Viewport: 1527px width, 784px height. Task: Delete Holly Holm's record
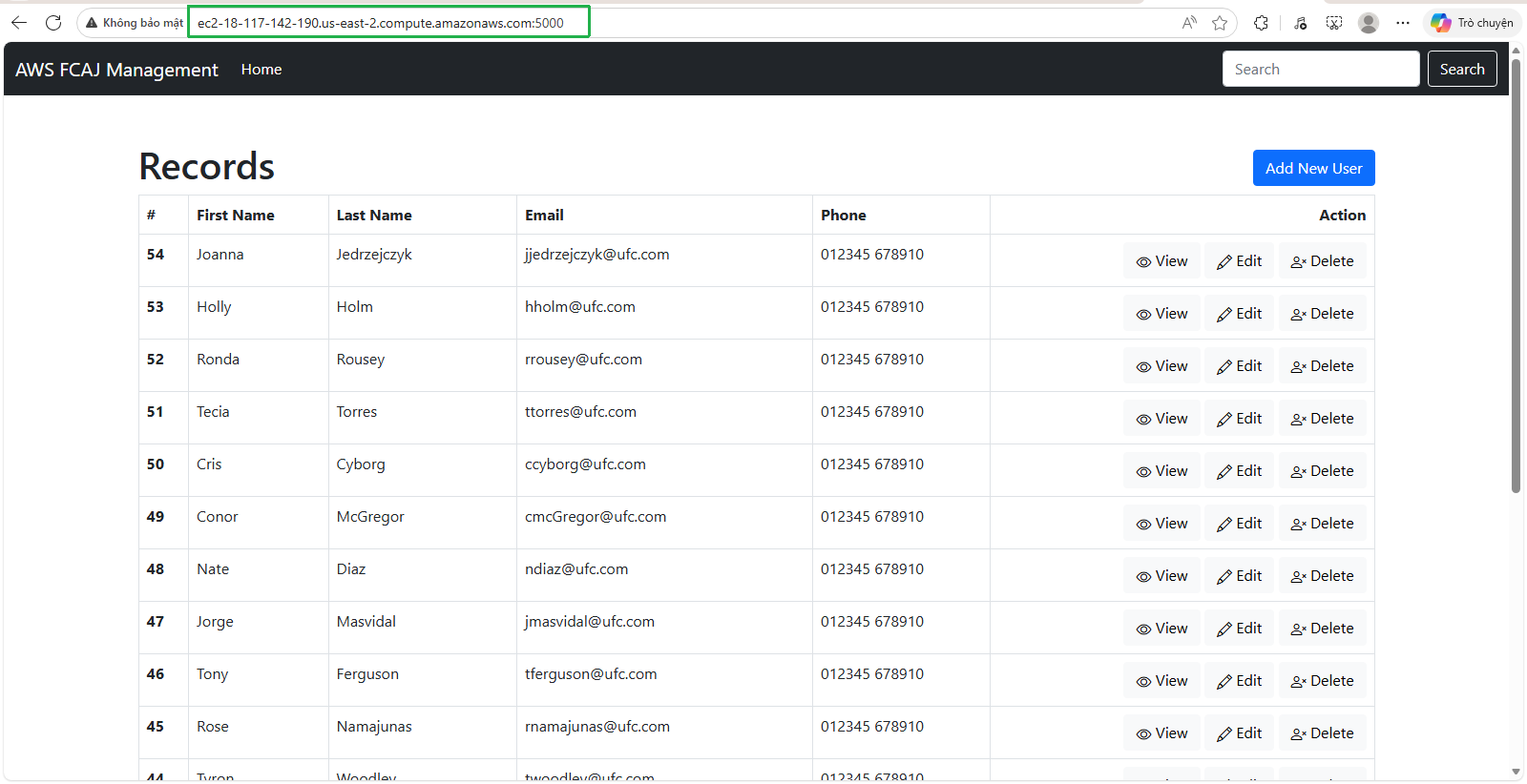click(x=1322, y=314)
